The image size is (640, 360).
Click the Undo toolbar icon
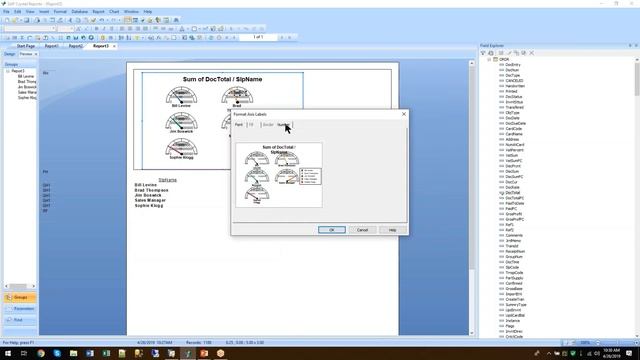coord(102,20)
